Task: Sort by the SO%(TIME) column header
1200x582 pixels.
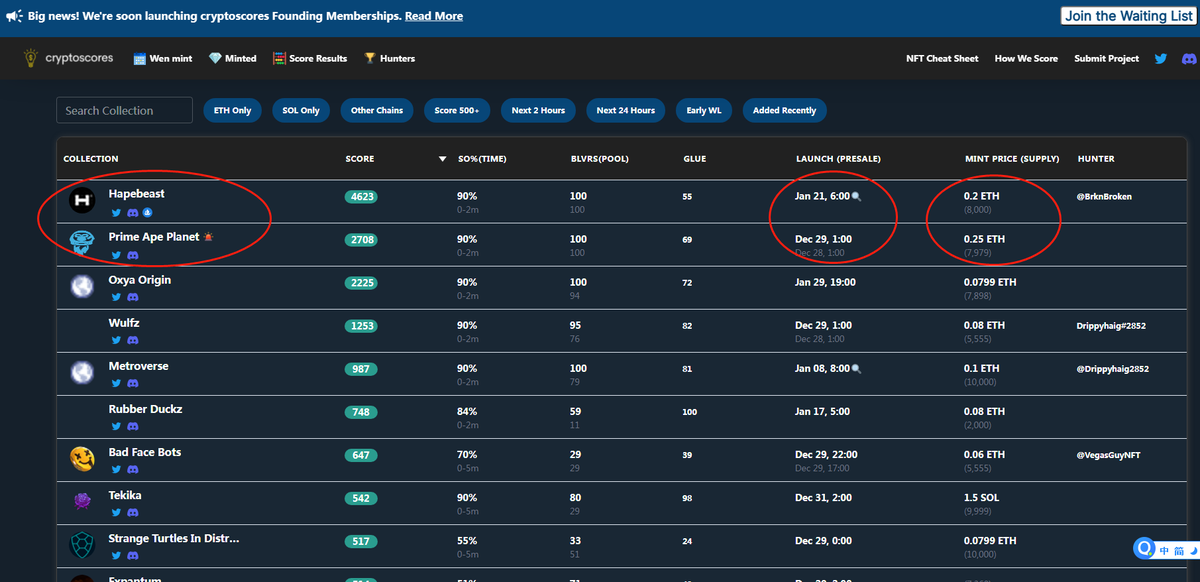Action: (x=482, y=159)
